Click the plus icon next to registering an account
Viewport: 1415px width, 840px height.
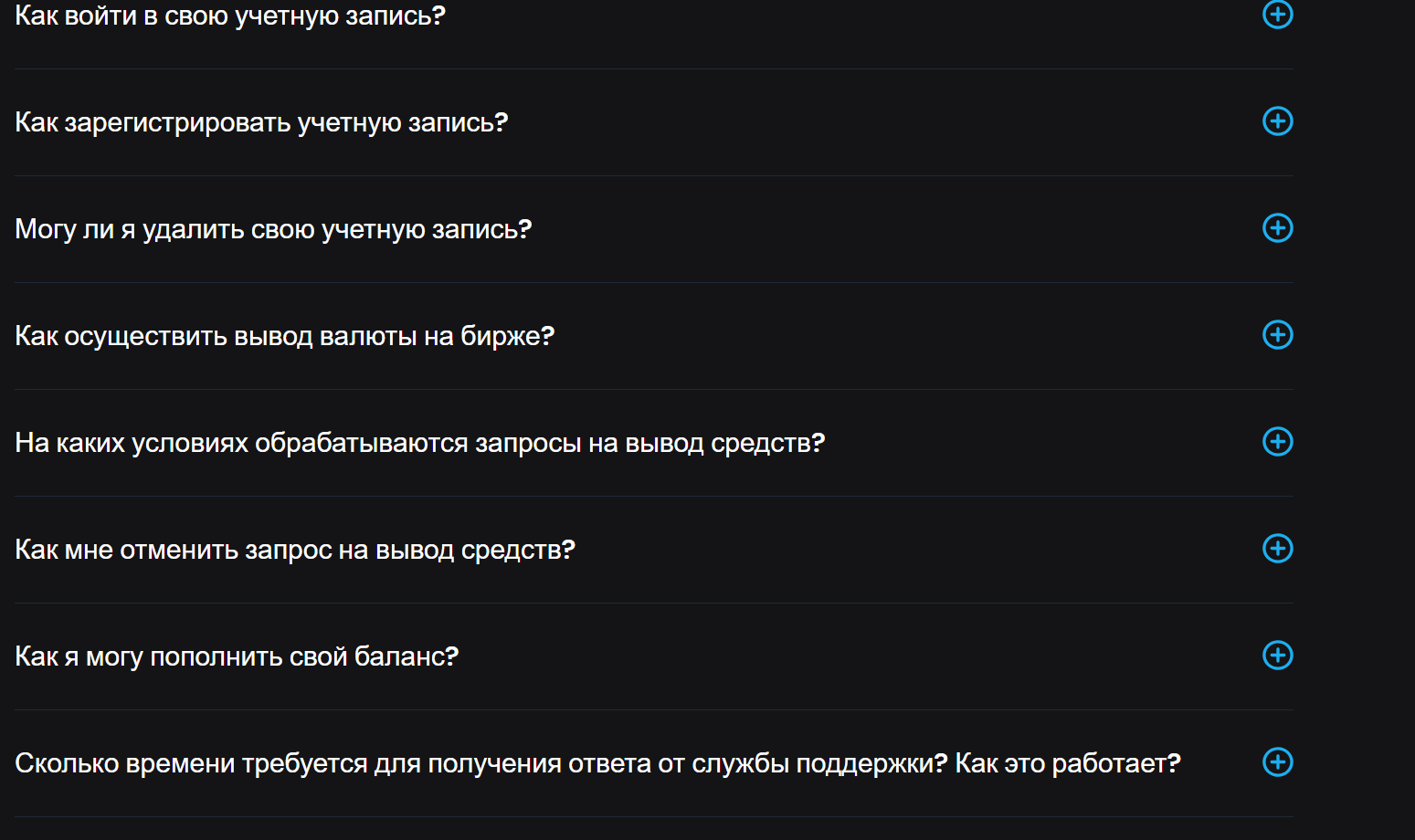[x=1277, y=121]
